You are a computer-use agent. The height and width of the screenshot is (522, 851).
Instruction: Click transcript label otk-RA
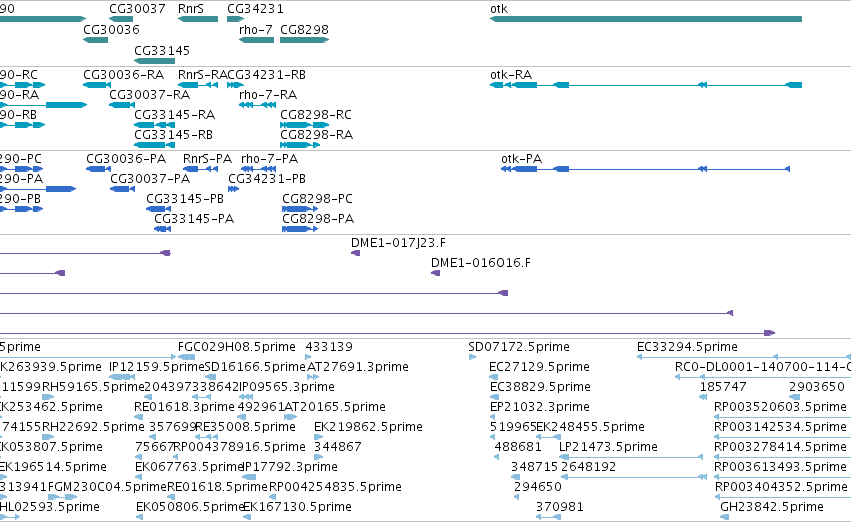[x=511, y=74]
